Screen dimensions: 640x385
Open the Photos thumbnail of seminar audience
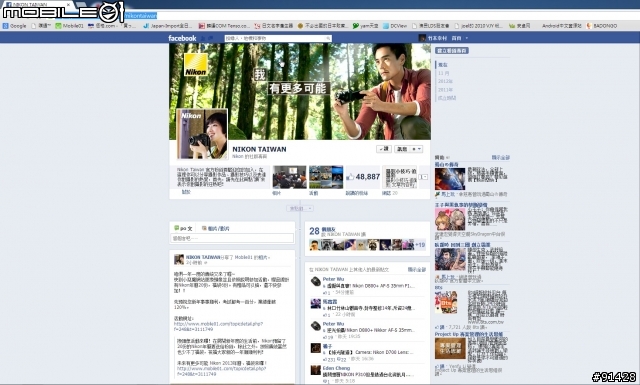coord(289,177)
